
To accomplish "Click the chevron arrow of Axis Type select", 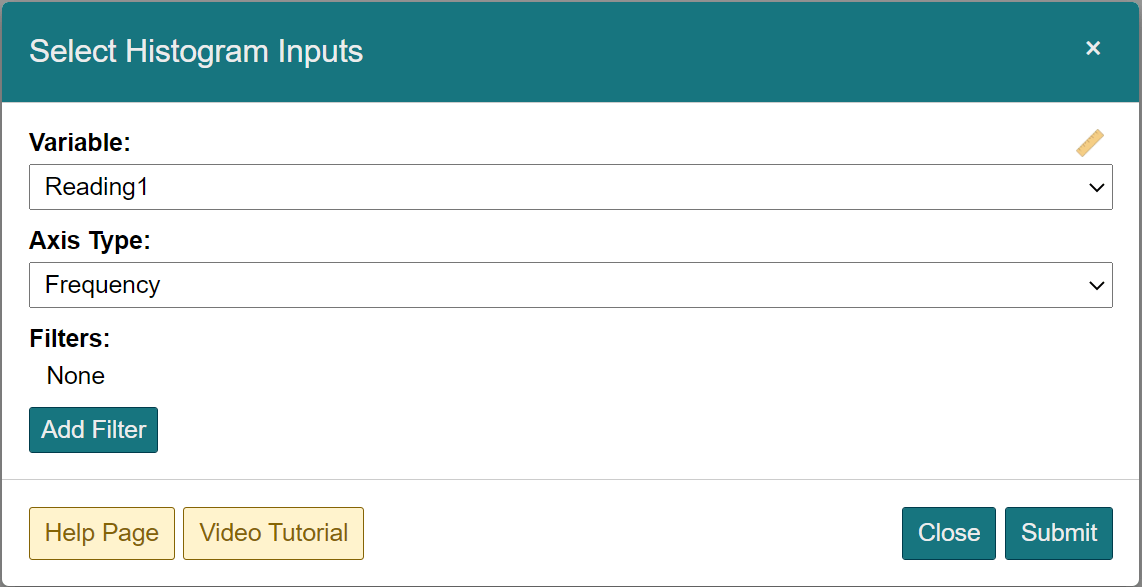I will 1096,286.
